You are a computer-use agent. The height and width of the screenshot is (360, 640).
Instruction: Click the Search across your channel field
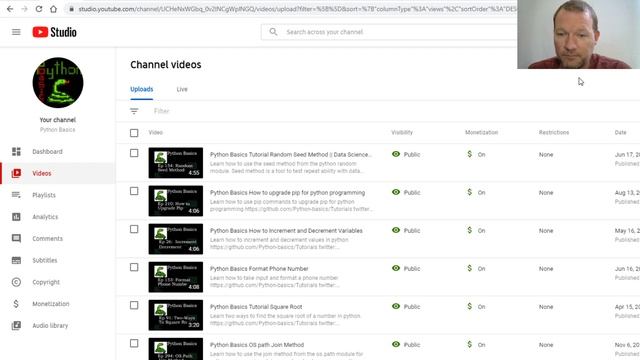pyautogui.click(x=389, y=32)
